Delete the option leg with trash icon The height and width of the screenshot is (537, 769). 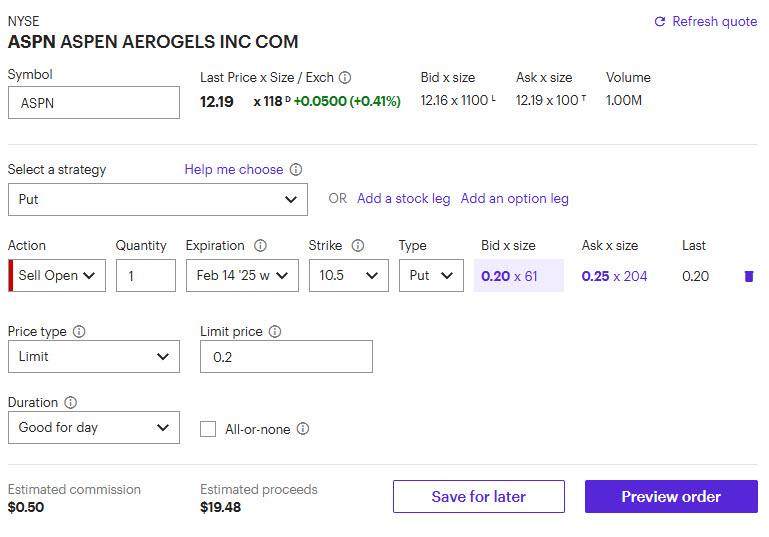(749, 276)
